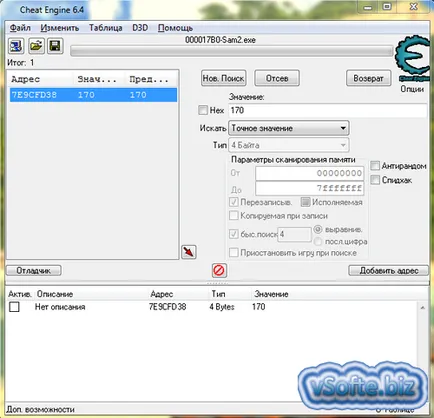Click the Адрес column header in results
Image resolution: width=434 pixels, height=418 pixels.
[26, 79]
